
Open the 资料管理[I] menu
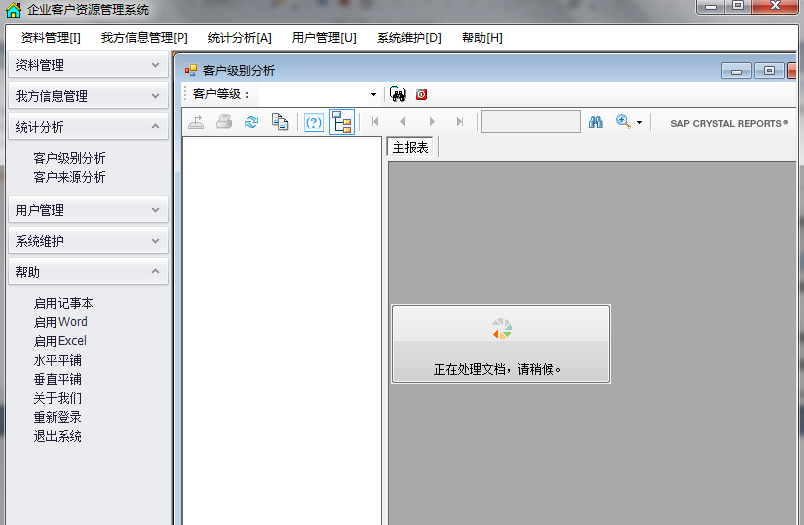50,38
